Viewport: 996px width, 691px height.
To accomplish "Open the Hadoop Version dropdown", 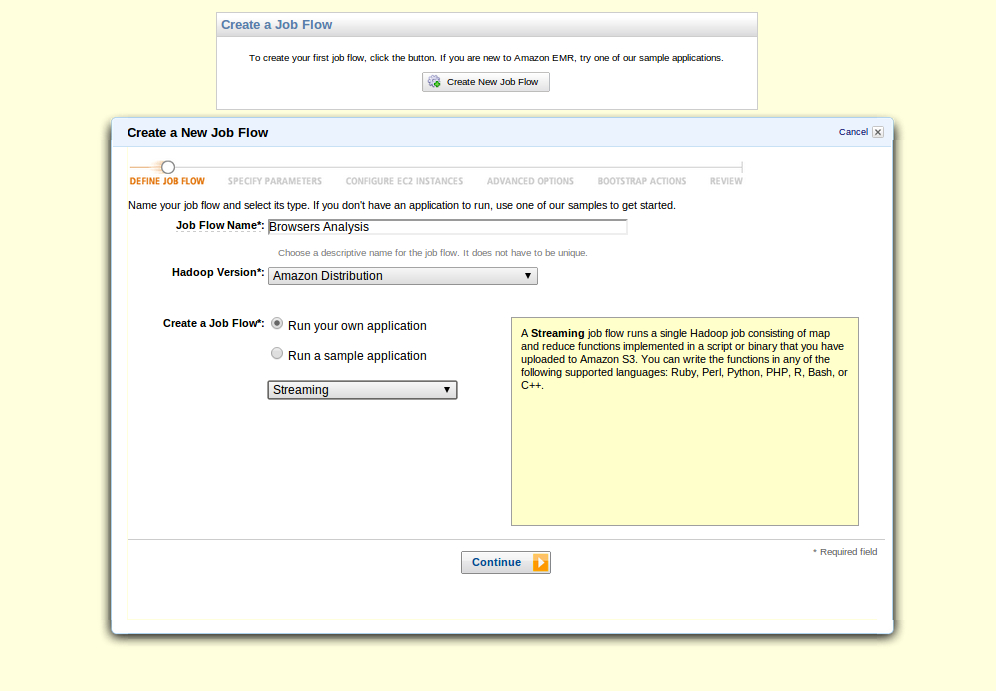I will tap(402, 276).
